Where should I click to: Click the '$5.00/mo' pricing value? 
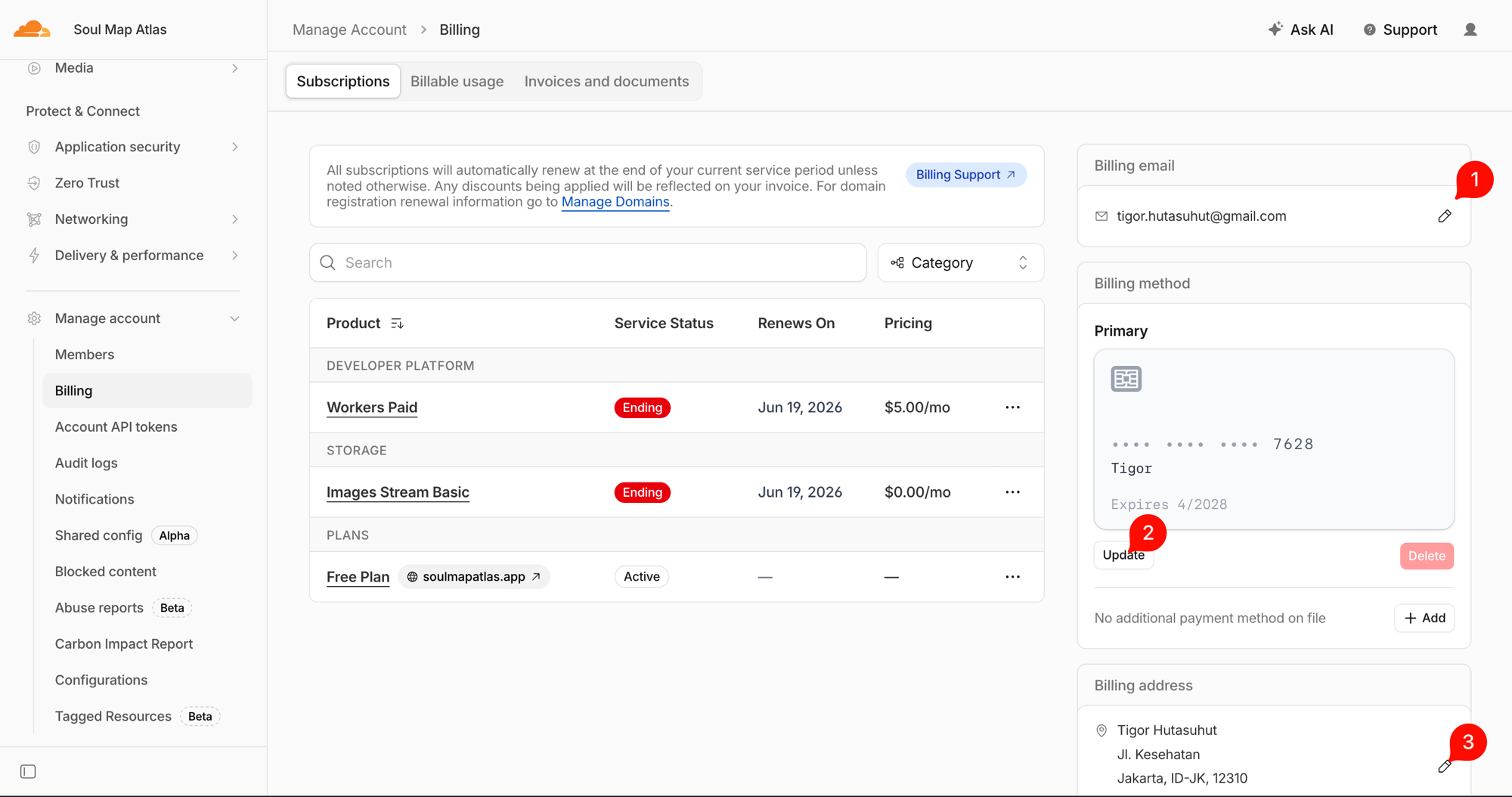(x=917, y=408)
